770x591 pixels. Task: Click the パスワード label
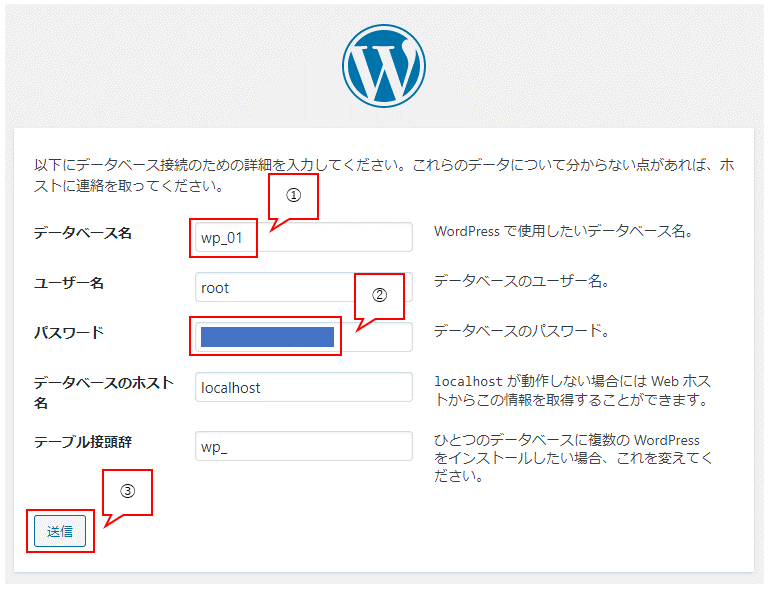(69, 333)
